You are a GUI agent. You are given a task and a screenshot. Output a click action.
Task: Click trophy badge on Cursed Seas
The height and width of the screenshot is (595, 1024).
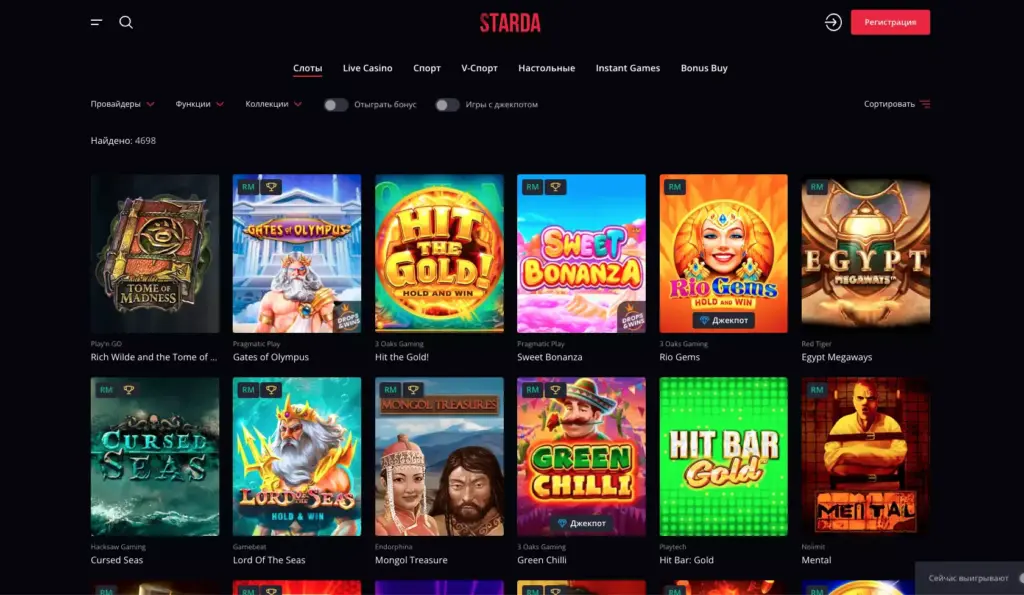pos(129,390)
